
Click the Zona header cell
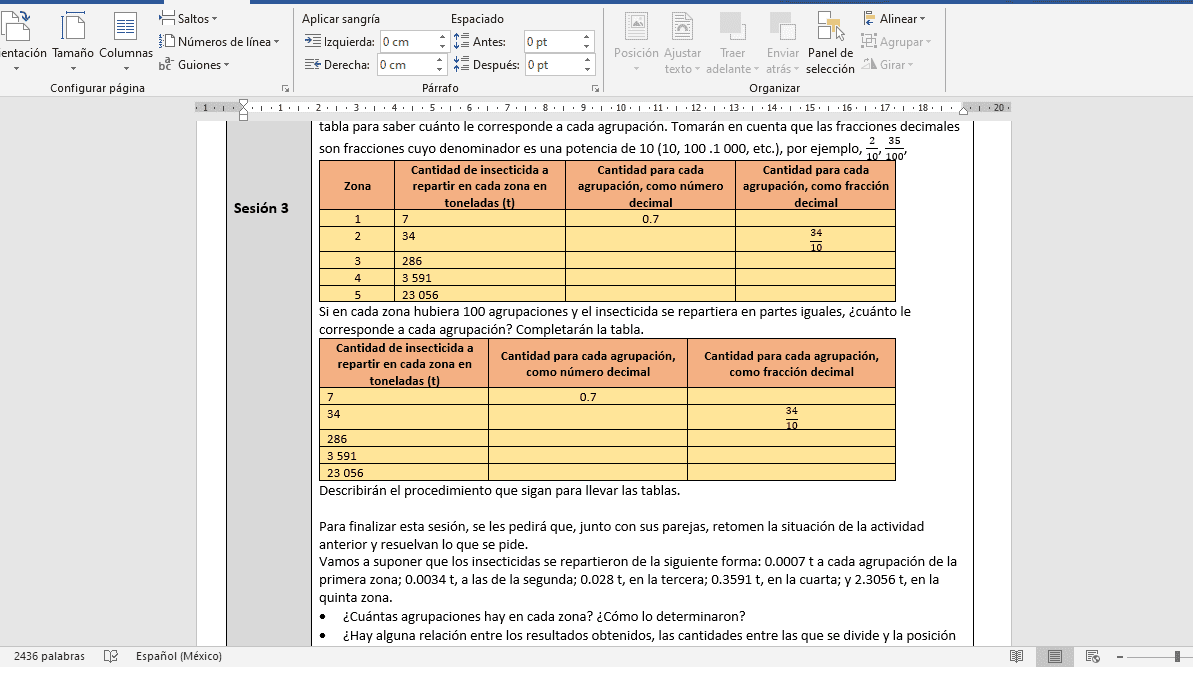(357, 186)
